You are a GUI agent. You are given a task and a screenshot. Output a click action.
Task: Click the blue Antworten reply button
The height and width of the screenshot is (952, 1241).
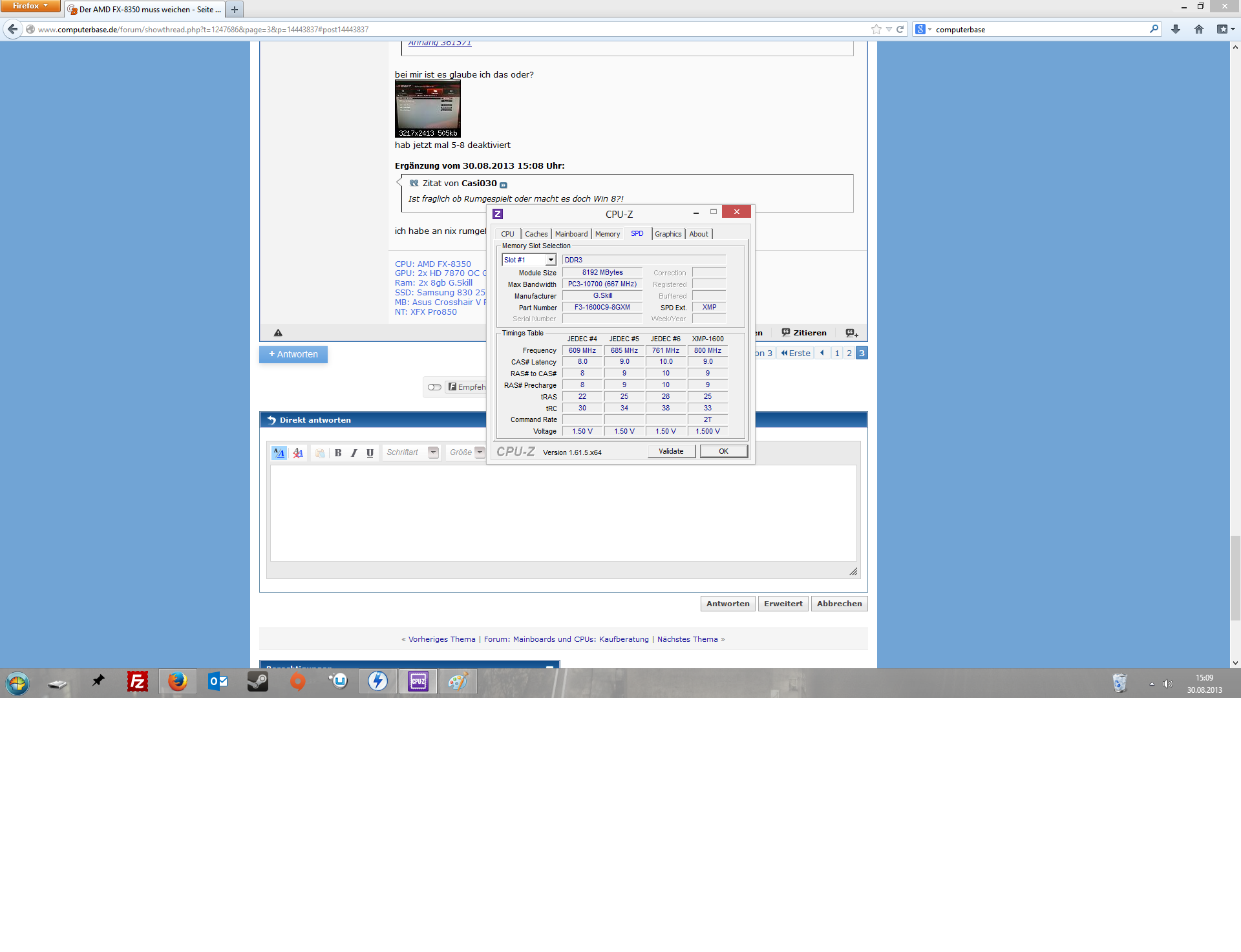(x=293, y=354)
